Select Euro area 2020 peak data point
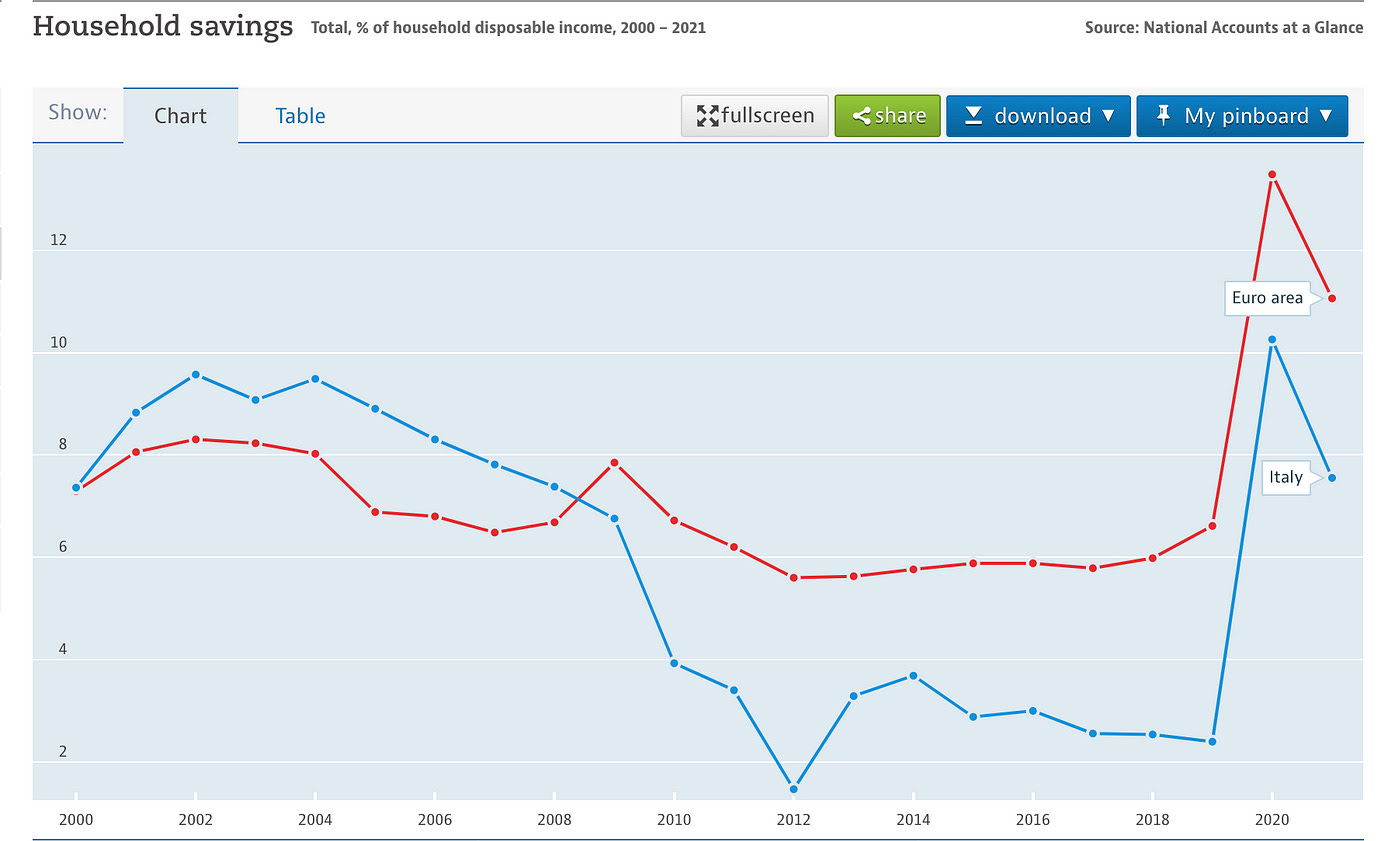 pos(1272,175)
